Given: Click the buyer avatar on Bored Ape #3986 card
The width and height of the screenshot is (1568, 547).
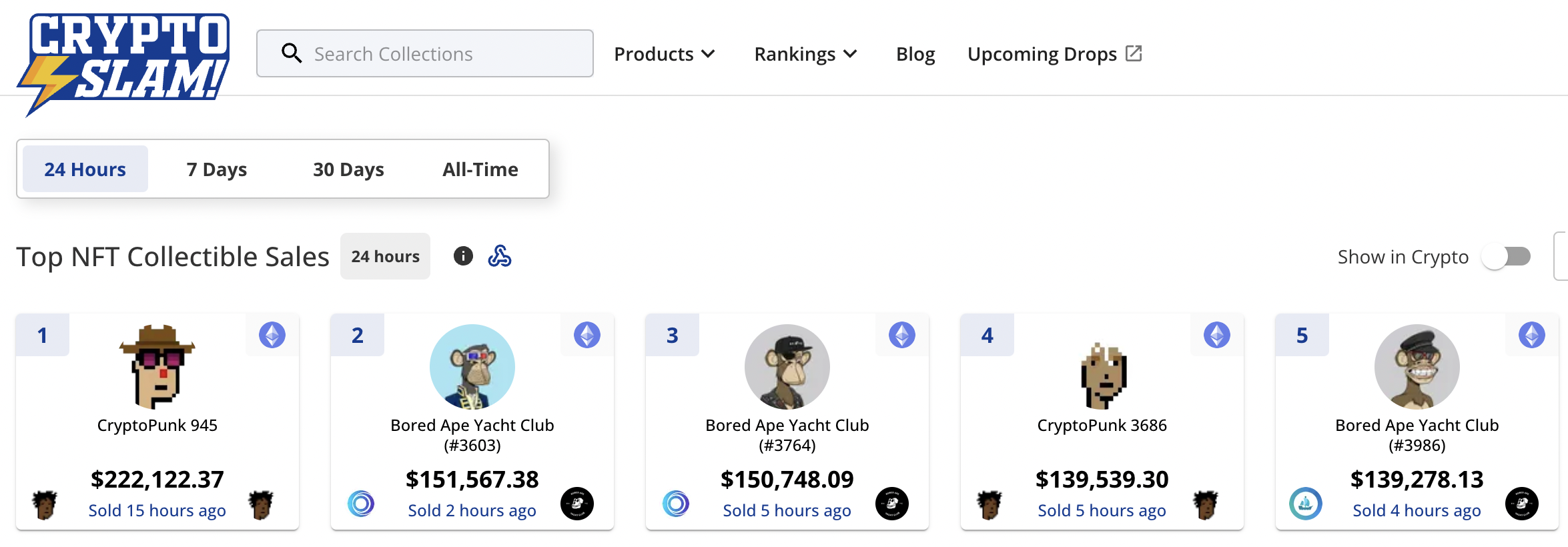Looking at the screenshot, I should (x=1522, y=504).
